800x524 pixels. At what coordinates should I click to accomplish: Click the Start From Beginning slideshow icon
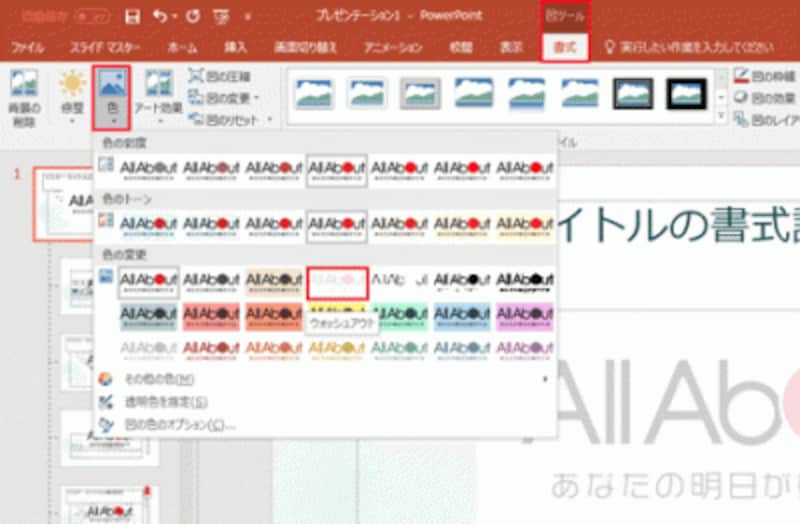[x=221, y=17]
